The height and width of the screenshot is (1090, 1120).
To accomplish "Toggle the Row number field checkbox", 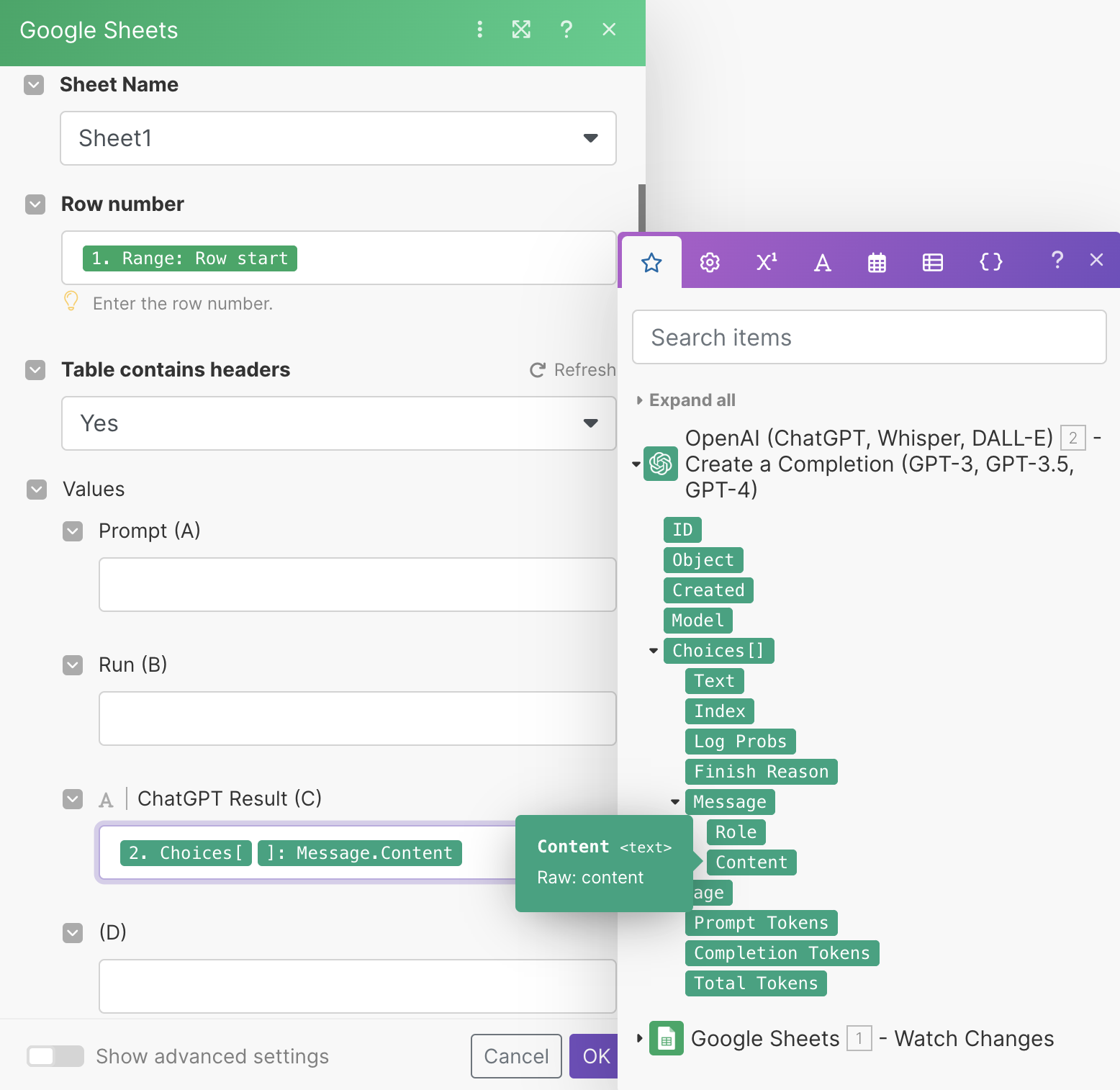I will pyautogui.click(x=35, y=204).
